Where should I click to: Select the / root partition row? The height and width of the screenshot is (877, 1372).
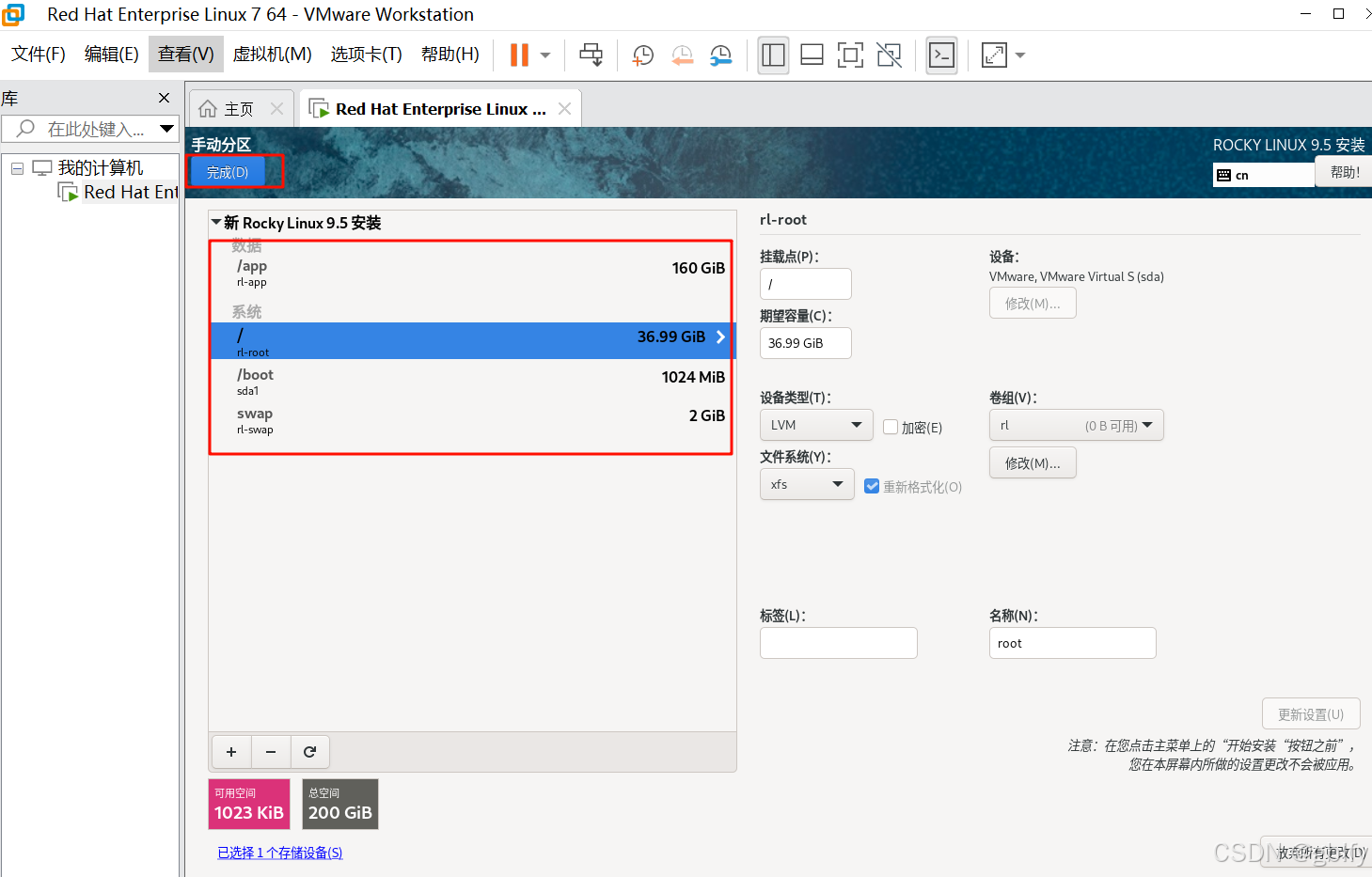point(472,340)
